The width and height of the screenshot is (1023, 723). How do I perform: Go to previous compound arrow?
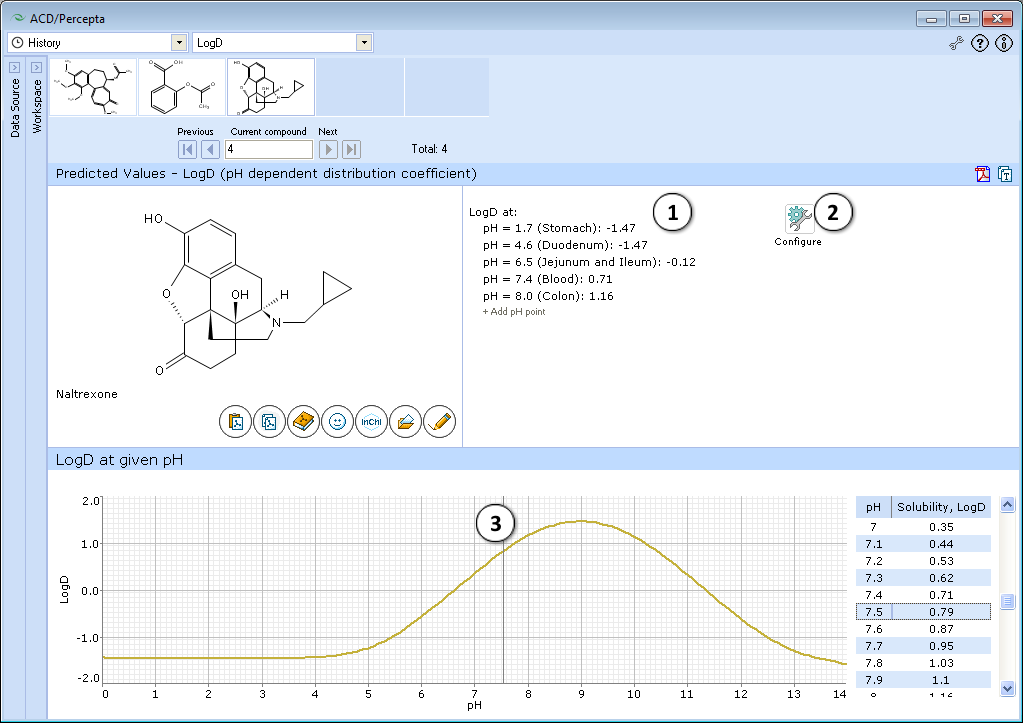pos(210,149)
